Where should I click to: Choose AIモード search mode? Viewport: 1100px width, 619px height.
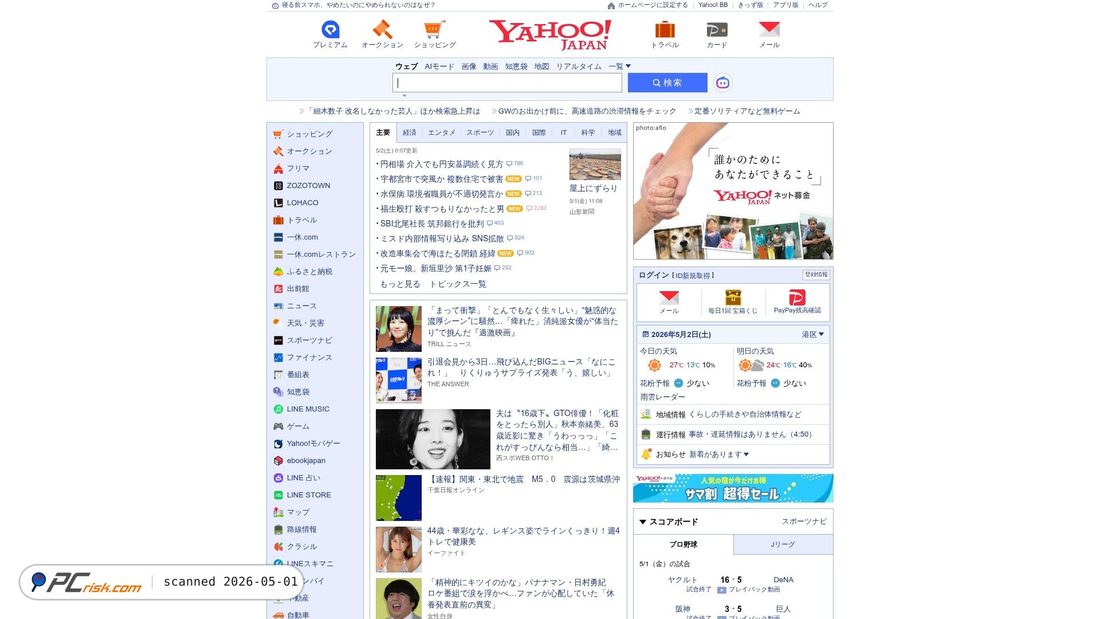pos(439,66)
